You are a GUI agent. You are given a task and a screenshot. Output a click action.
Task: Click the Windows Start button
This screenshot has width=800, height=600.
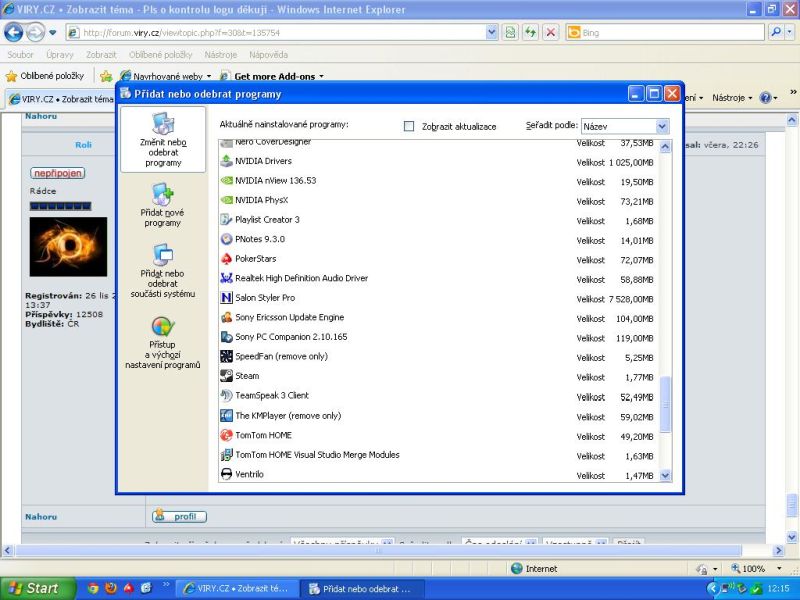tap(38, 588)
